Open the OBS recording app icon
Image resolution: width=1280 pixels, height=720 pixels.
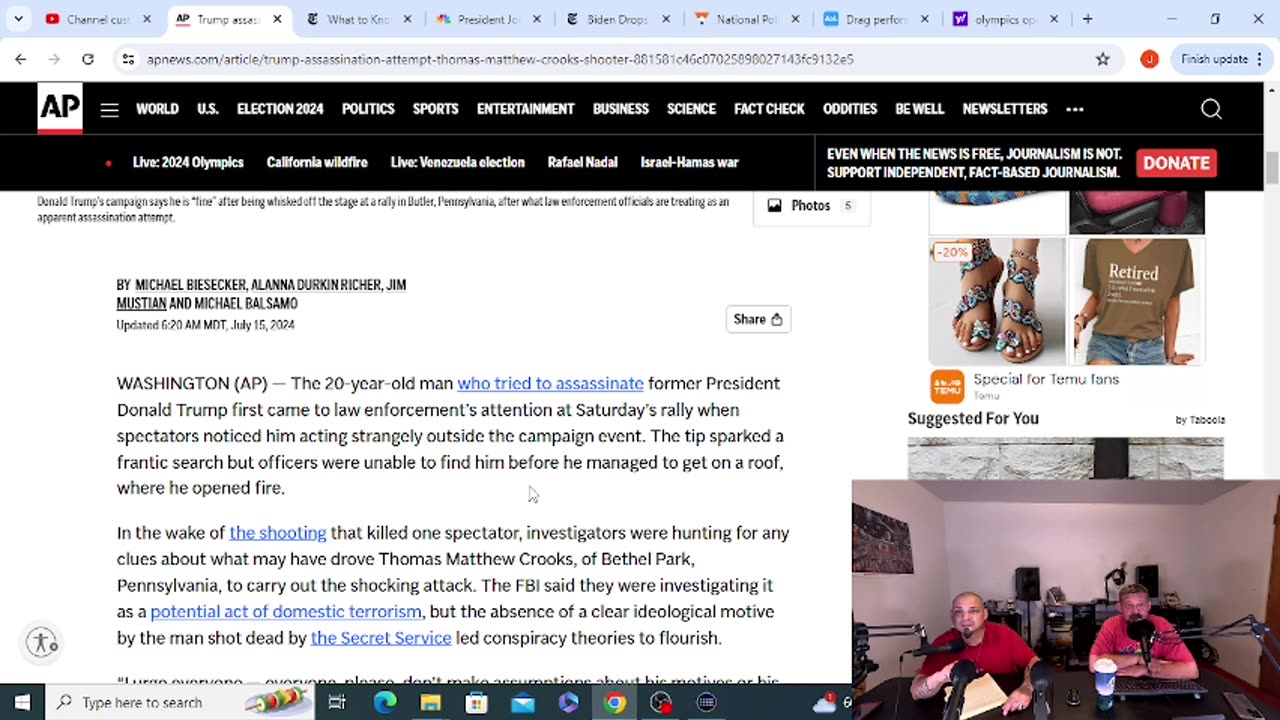(x=661, y=702)
